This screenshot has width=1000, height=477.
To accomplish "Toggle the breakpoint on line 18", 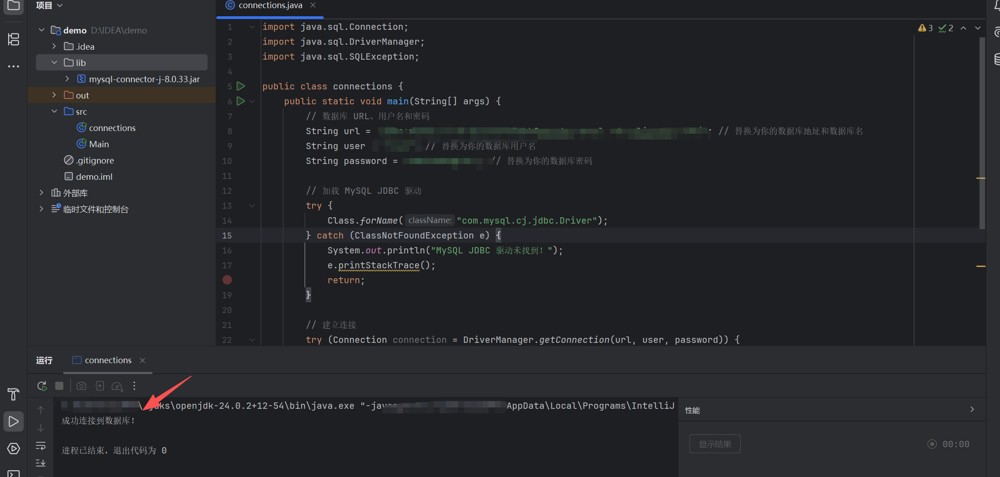I will coord(227,280).
